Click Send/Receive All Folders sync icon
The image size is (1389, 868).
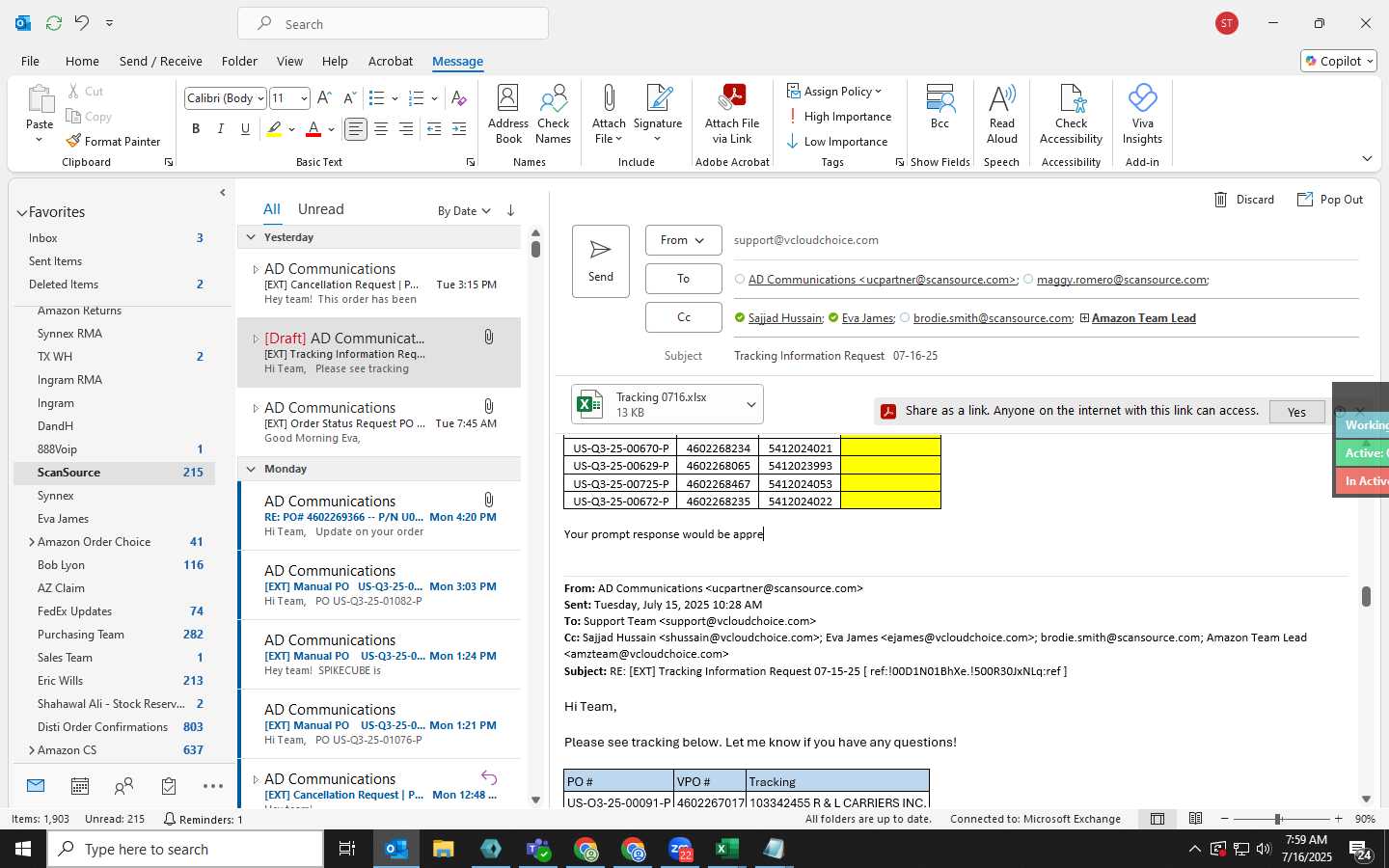click(54, 22)
